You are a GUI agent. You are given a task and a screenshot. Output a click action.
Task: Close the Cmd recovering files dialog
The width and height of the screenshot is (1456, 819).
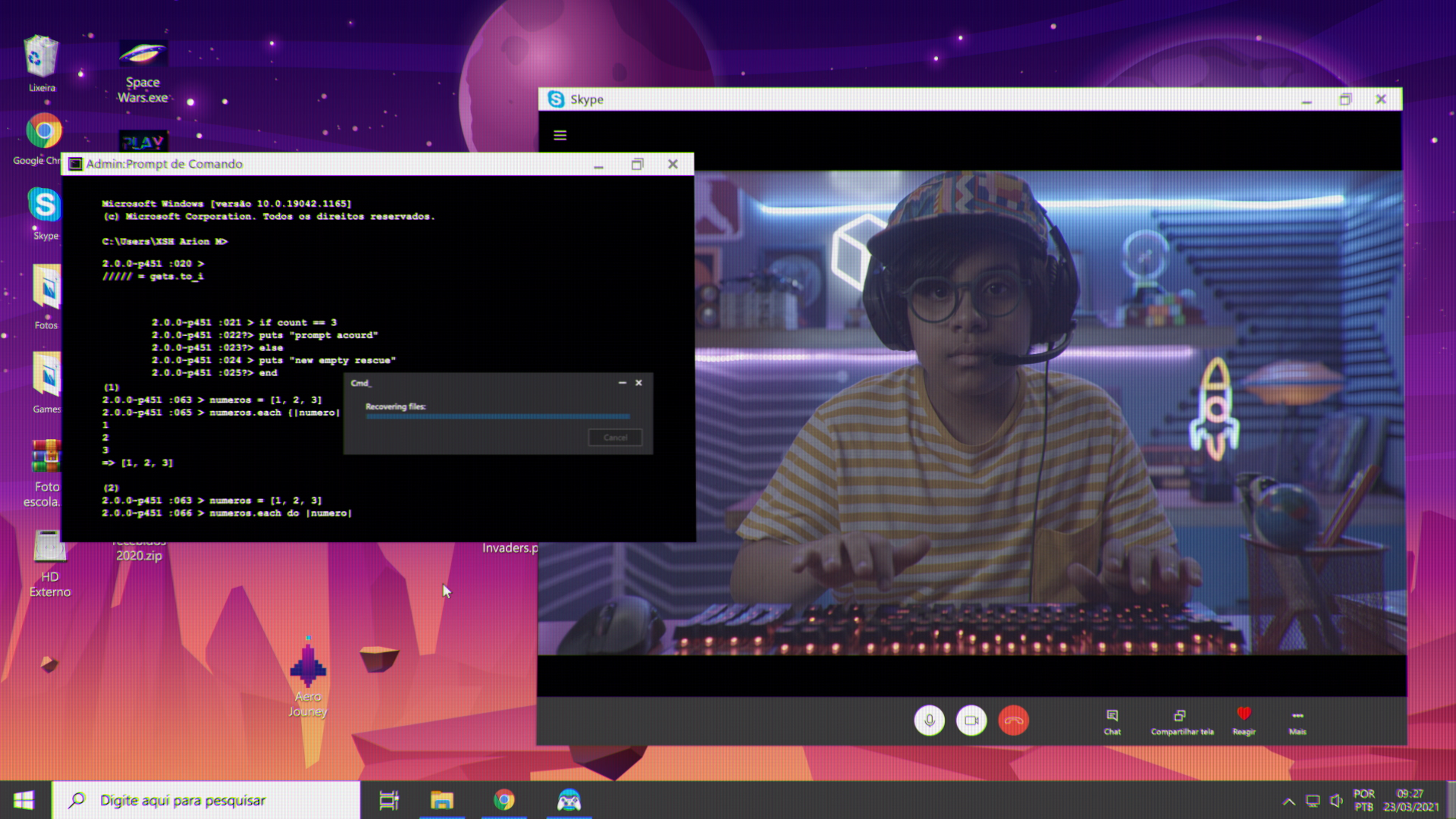click(x=639, y=383)
